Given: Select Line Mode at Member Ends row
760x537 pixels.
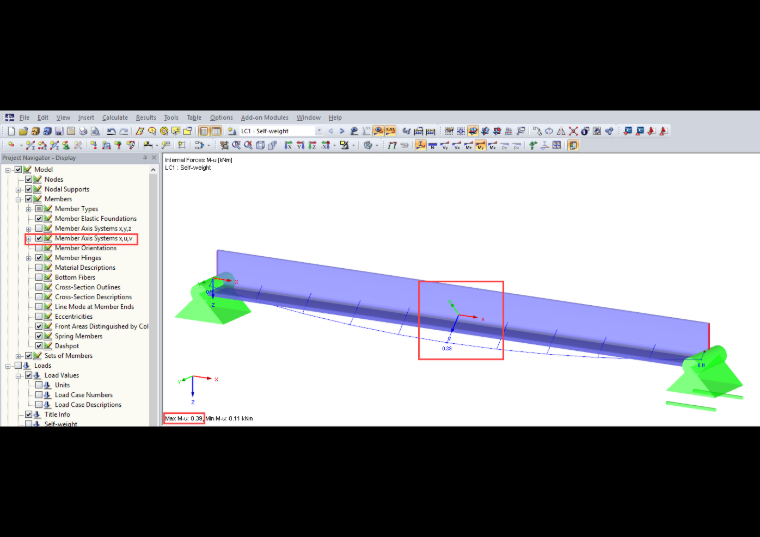Looking at the screenshot, I should pos(94,307).
